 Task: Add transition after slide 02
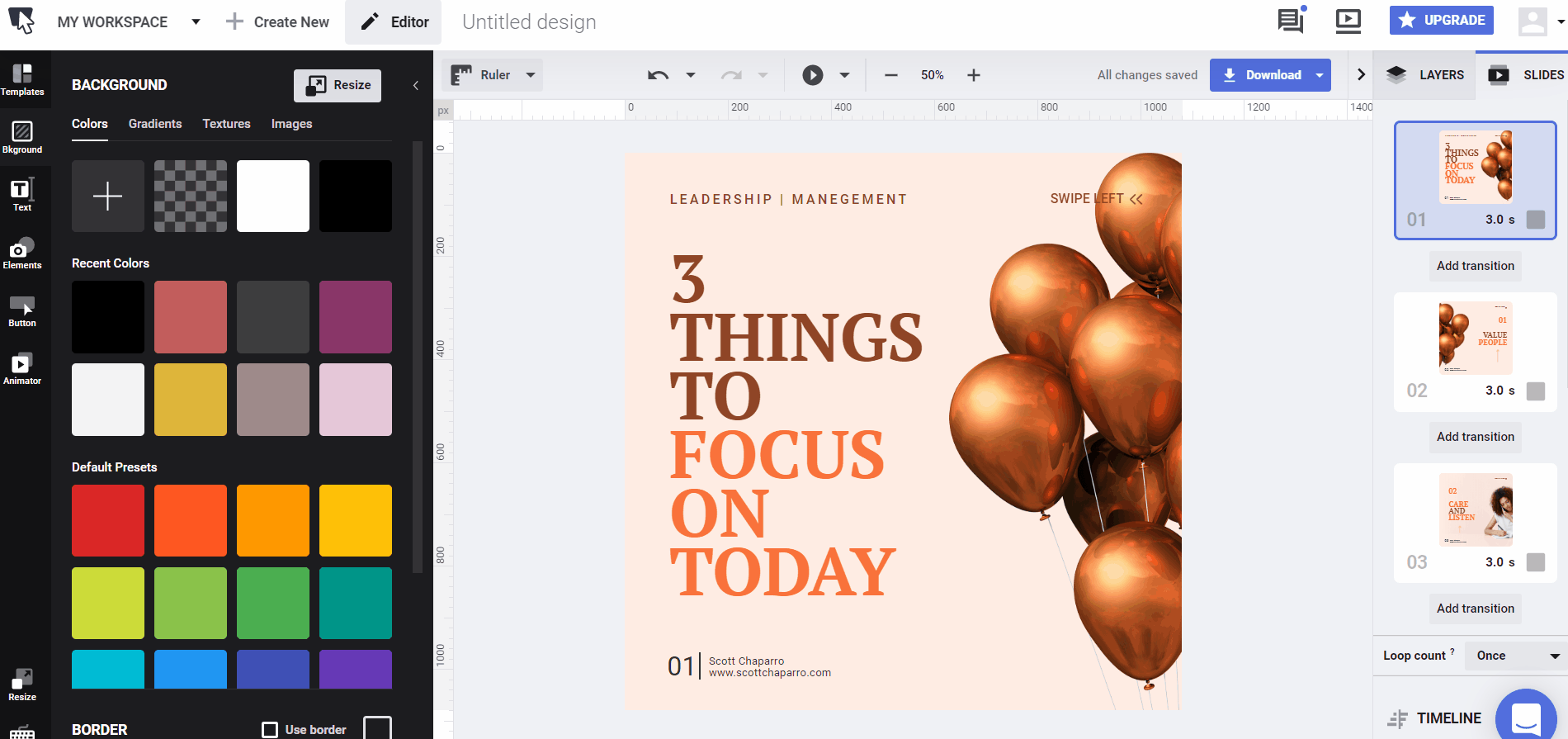point(1475,437)
